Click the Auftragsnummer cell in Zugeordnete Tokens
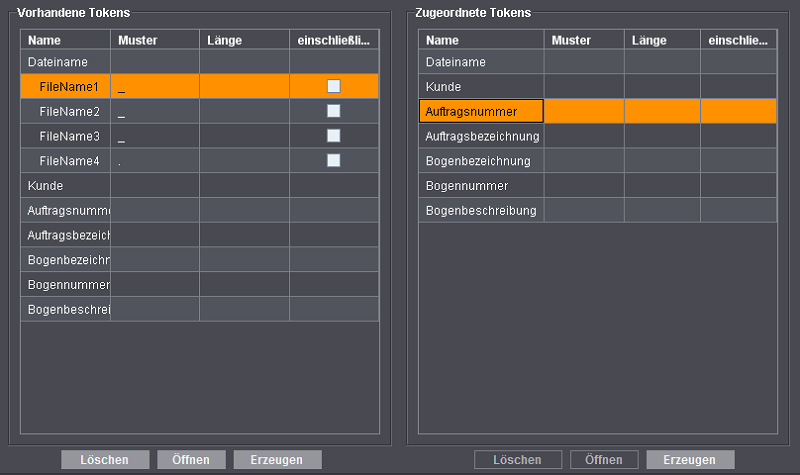 click(x=481, y=111)
